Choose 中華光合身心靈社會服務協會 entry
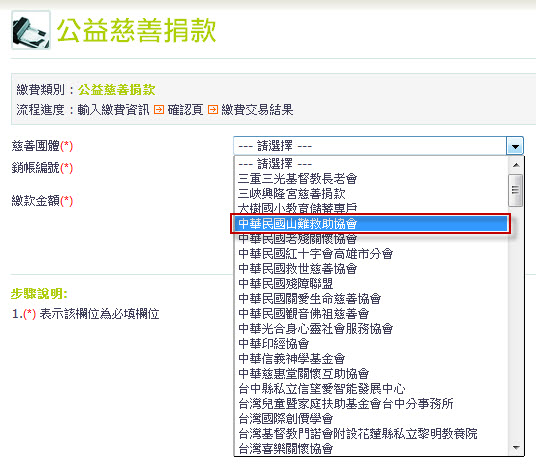The image size is (536, 468). coord(371,329)
